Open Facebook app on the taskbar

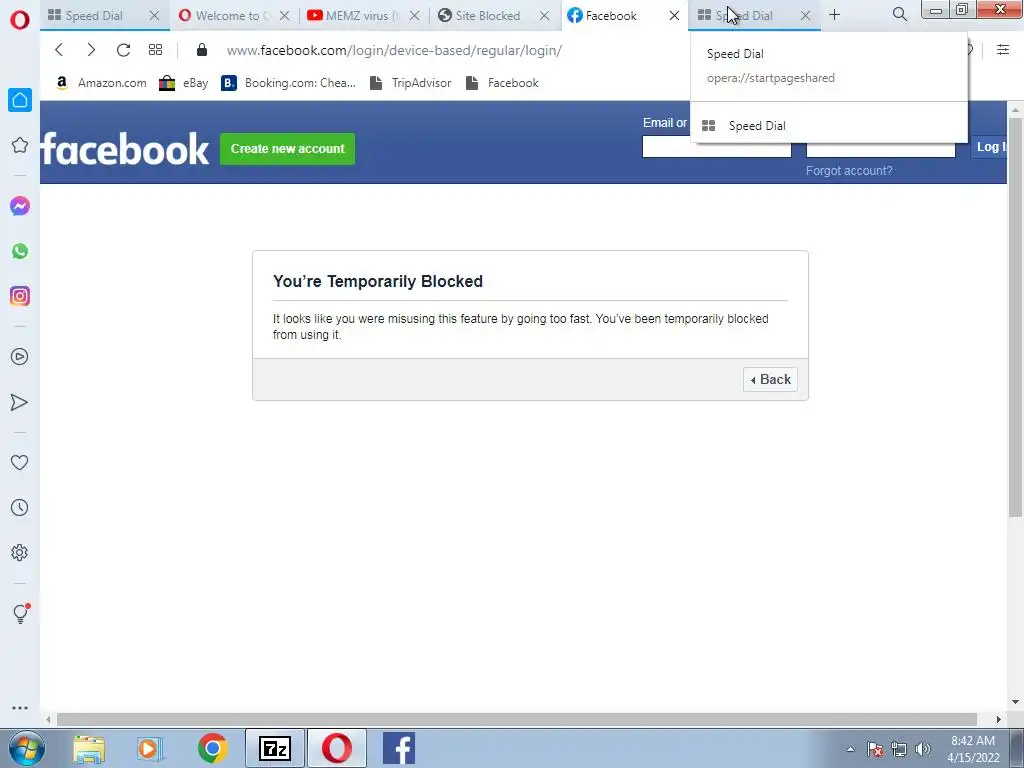(398, 748)
